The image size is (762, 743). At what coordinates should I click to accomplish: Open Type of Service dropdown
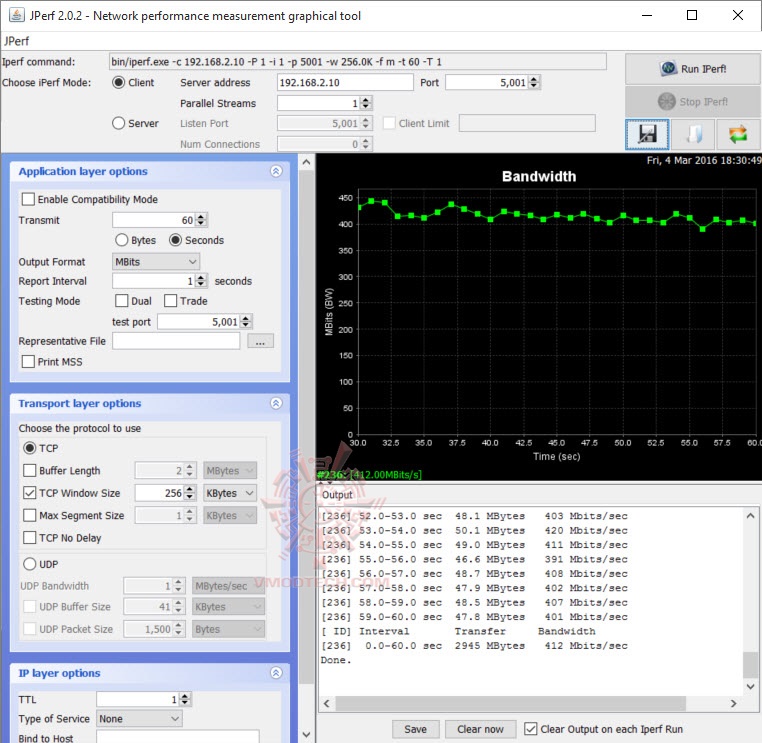pos(139,719)
